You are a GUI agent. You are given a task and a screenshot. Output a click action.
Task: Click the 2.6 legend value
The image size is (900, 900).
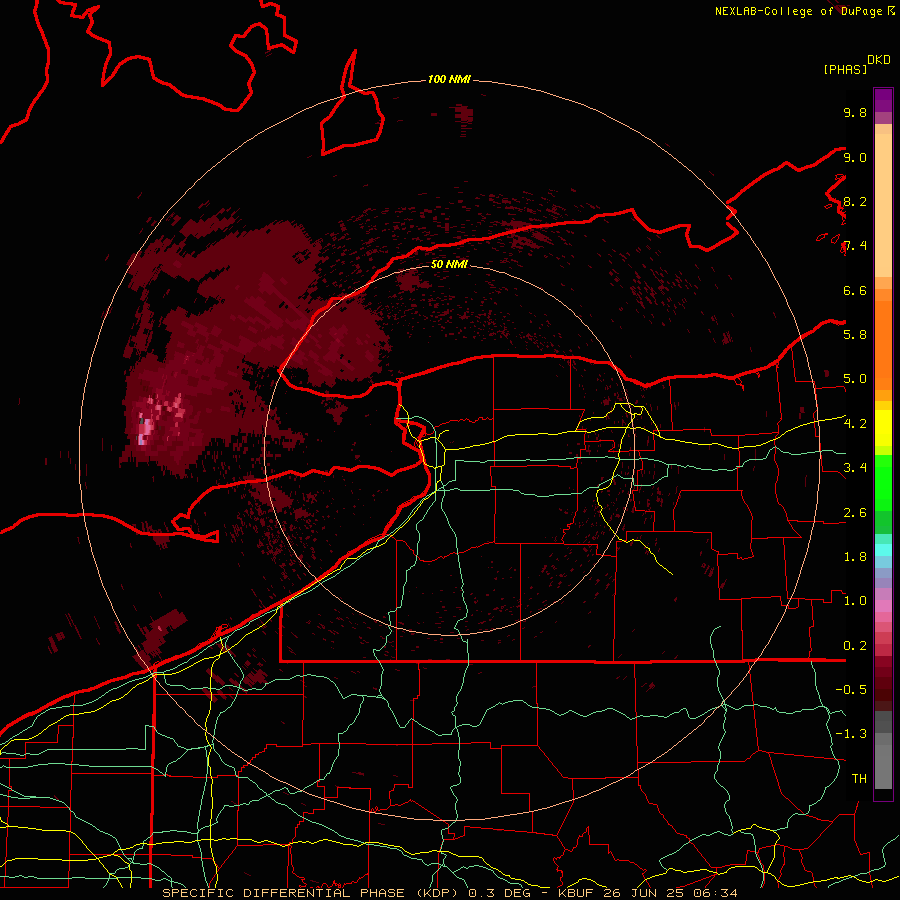855,513
